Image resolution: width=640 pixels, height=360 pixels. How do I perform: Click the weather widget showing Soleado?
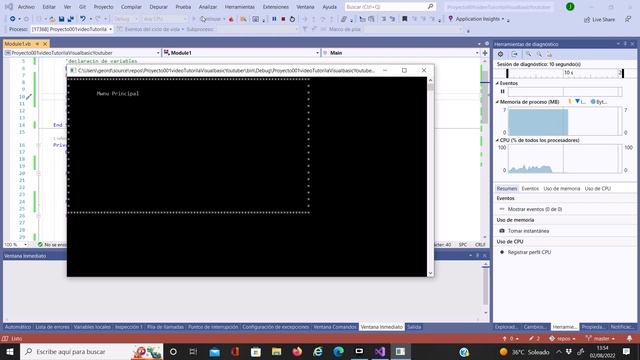point(524,352)
